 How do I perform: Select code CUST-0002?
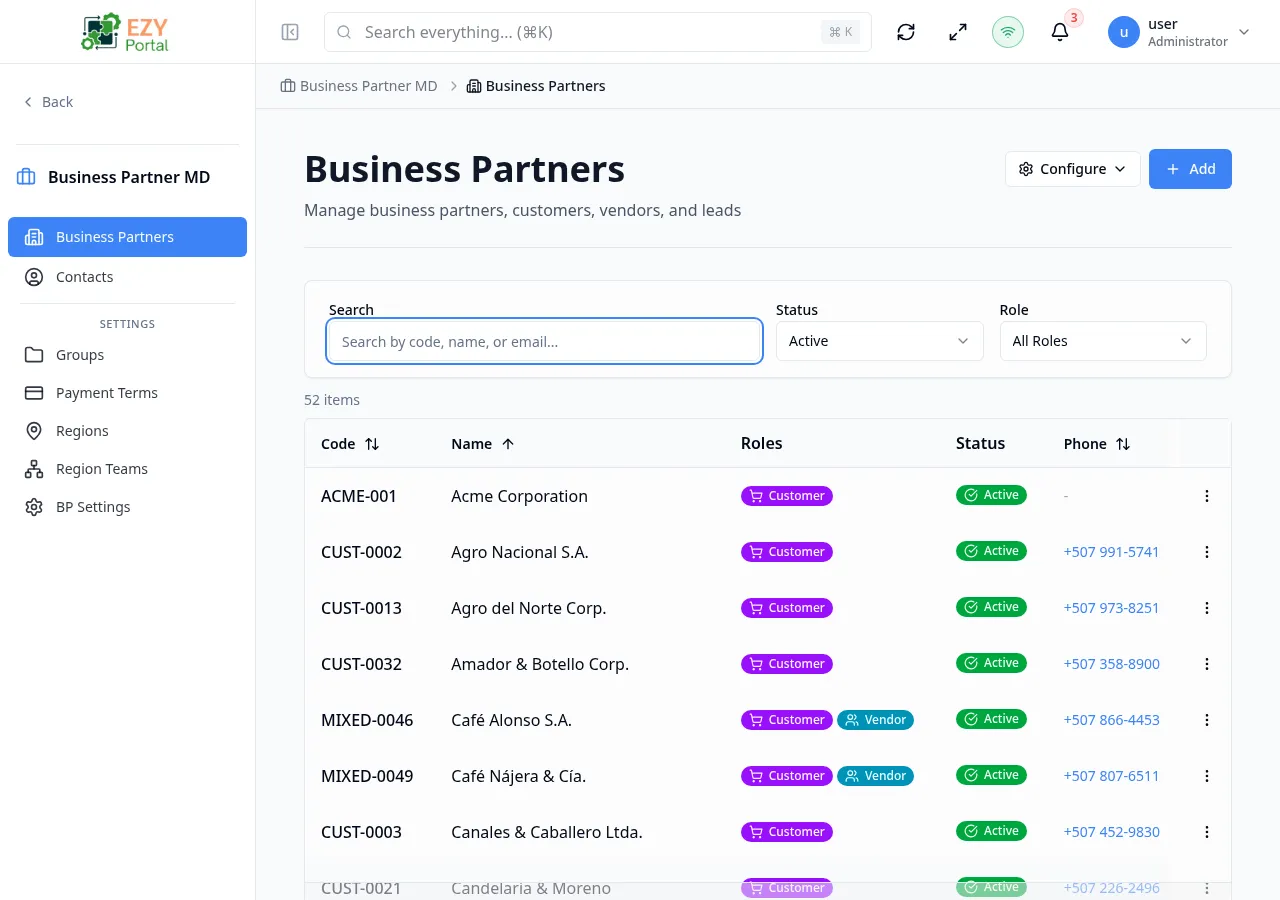361,552
